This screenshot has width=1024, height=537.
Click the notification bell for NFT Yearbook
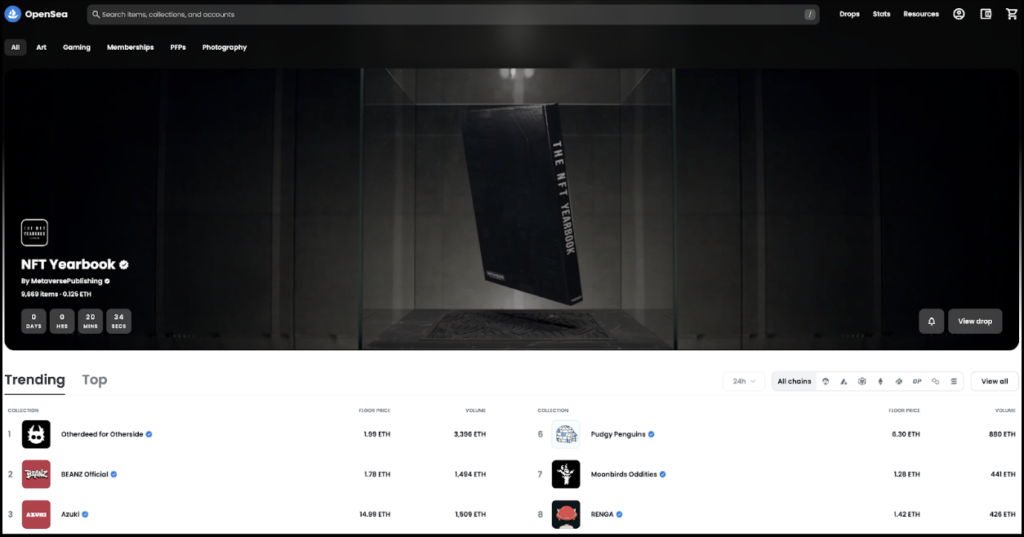click(931, 321)
